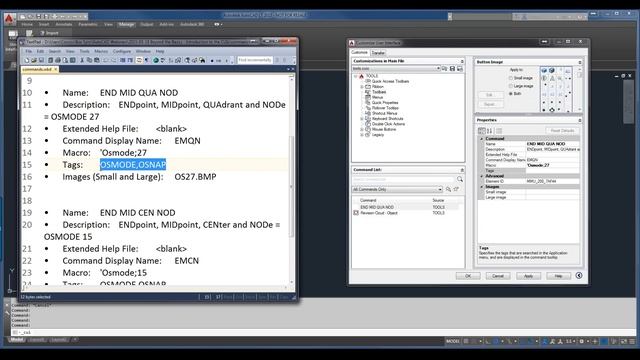Image resolution: width=640 pixels, height=360 pixels.
Task: Toggle the Word Wrap icon in TextPad
Action: [139, 60]
